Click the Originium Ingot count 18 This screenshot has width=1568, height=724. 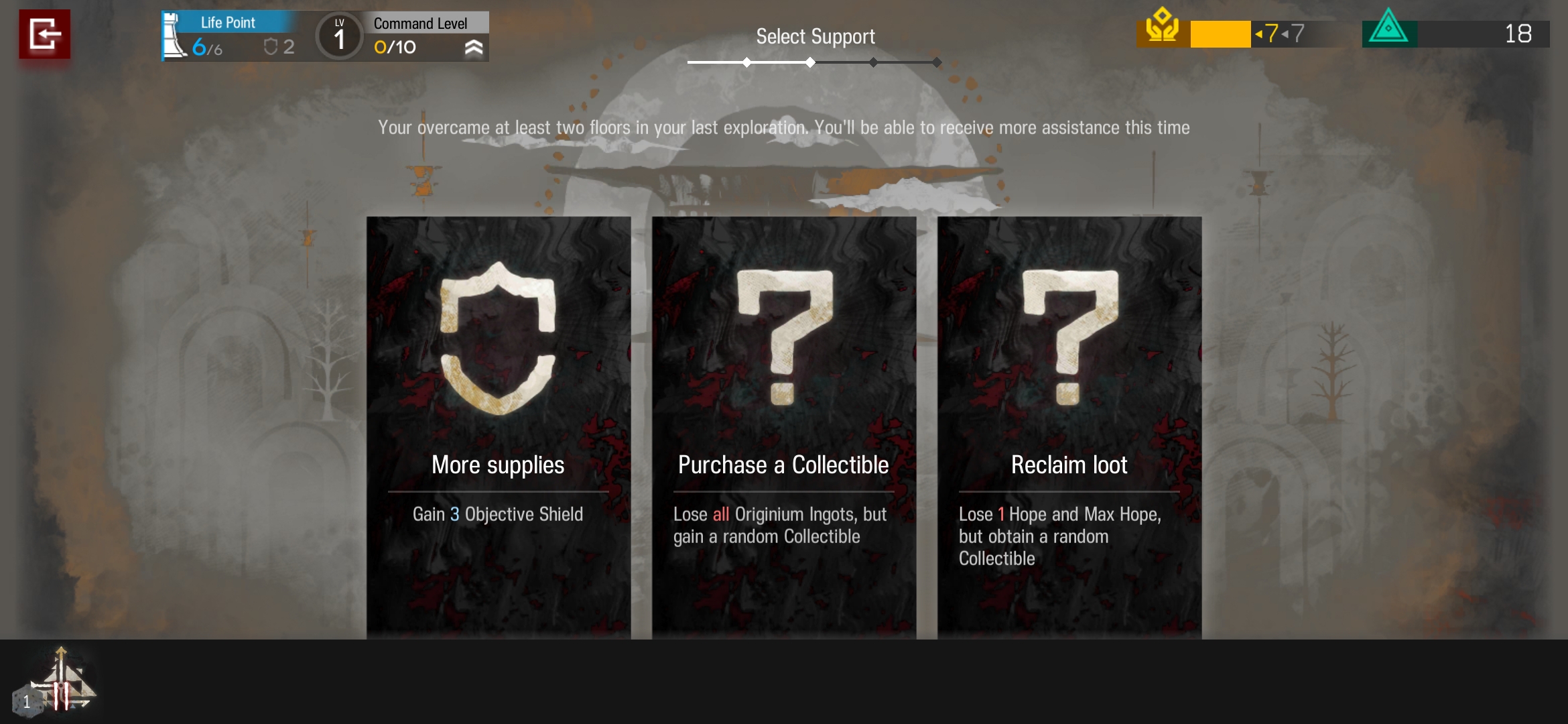point(1518,34)
